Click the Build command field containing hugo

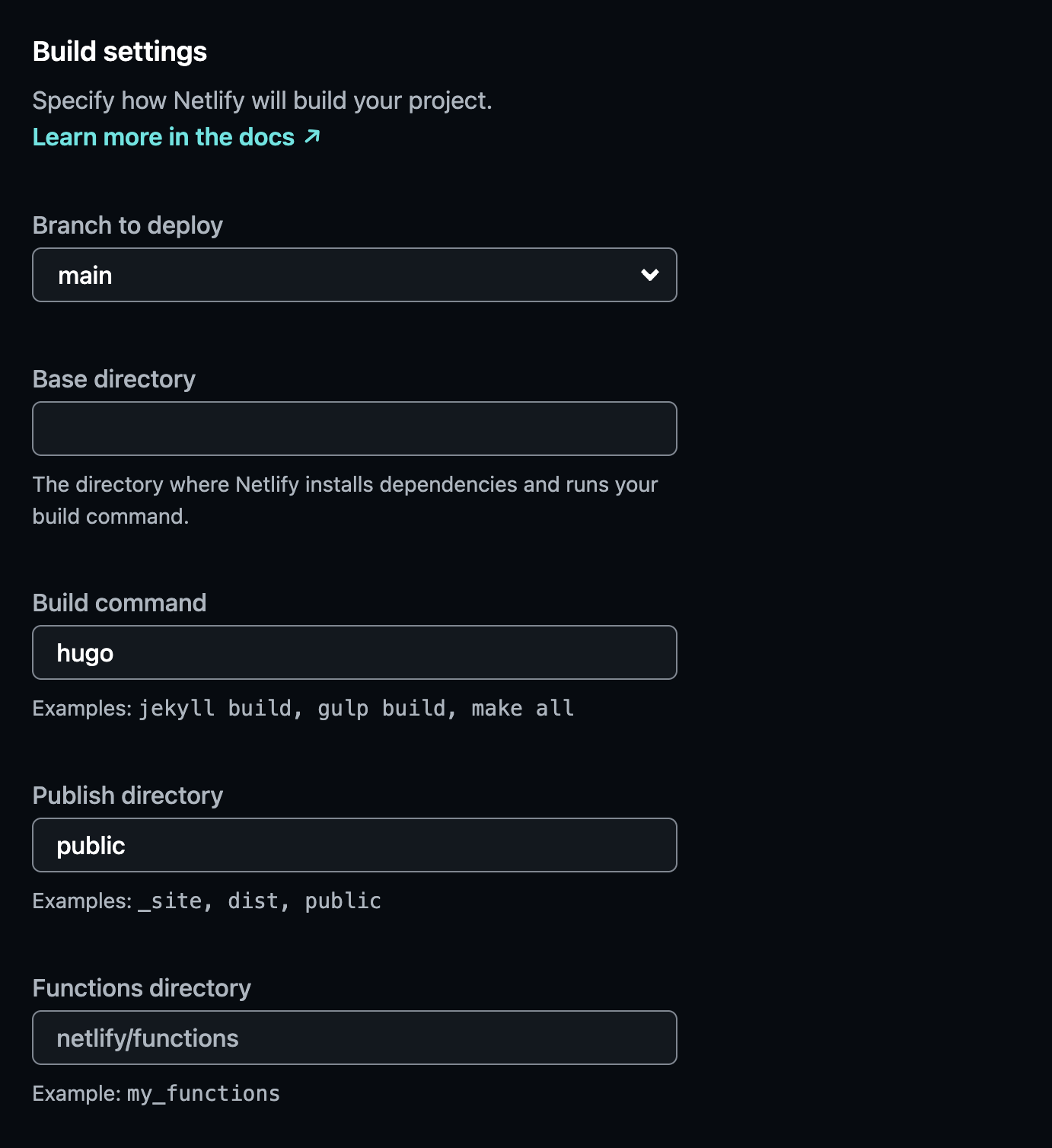[x=354, y=652]
